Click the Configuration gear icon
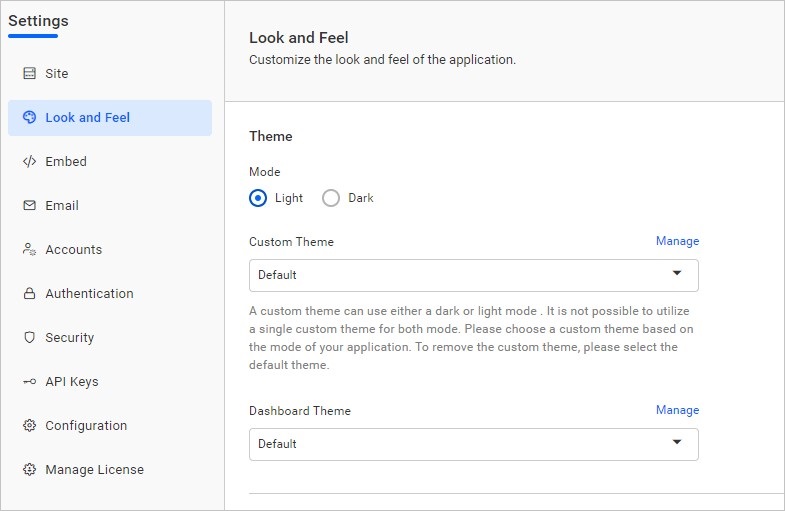785x511 pixels. coord(29,426)
